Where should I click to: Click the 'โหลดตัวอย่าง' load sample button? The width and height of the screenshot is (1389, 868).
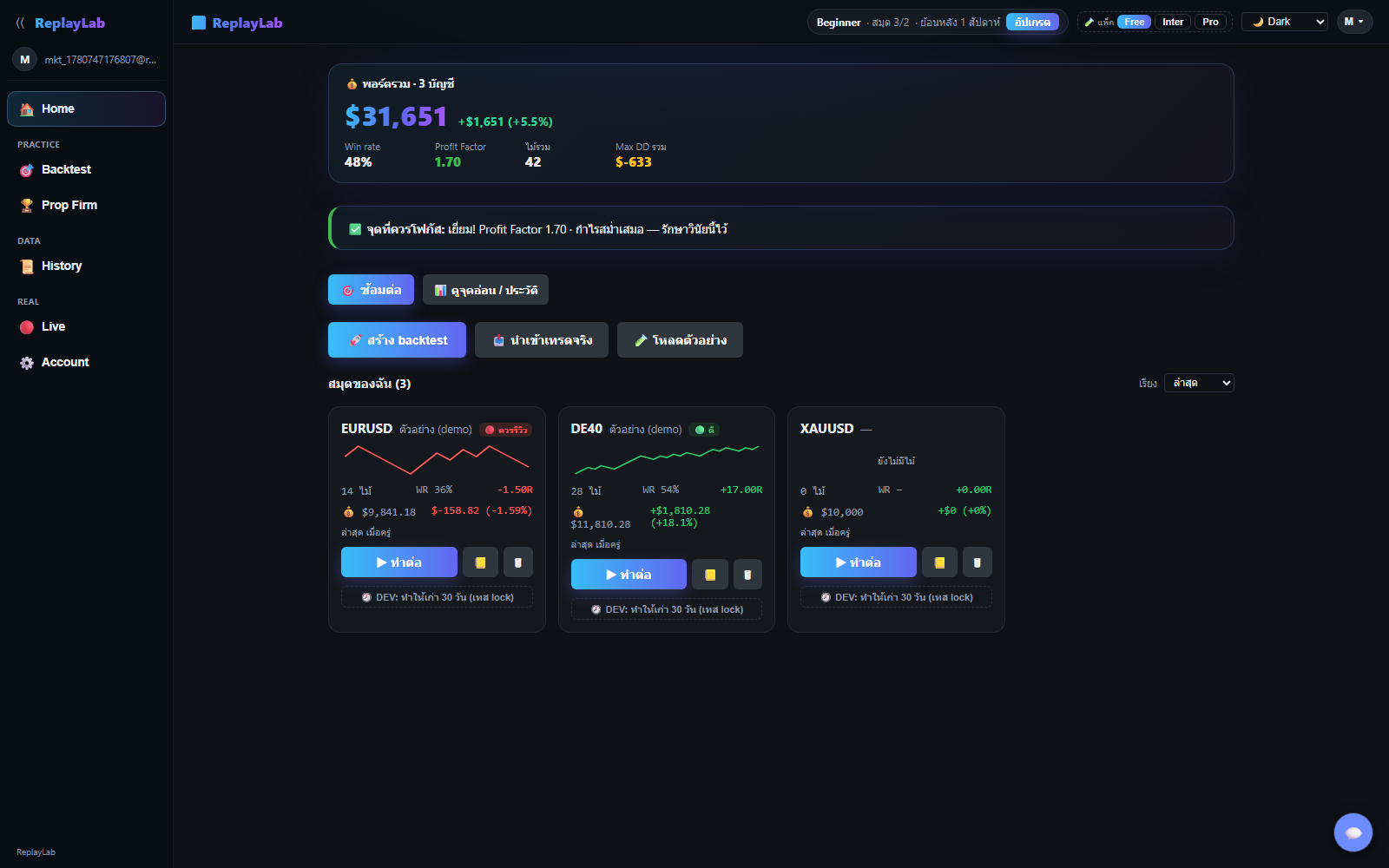pos(680,340)
